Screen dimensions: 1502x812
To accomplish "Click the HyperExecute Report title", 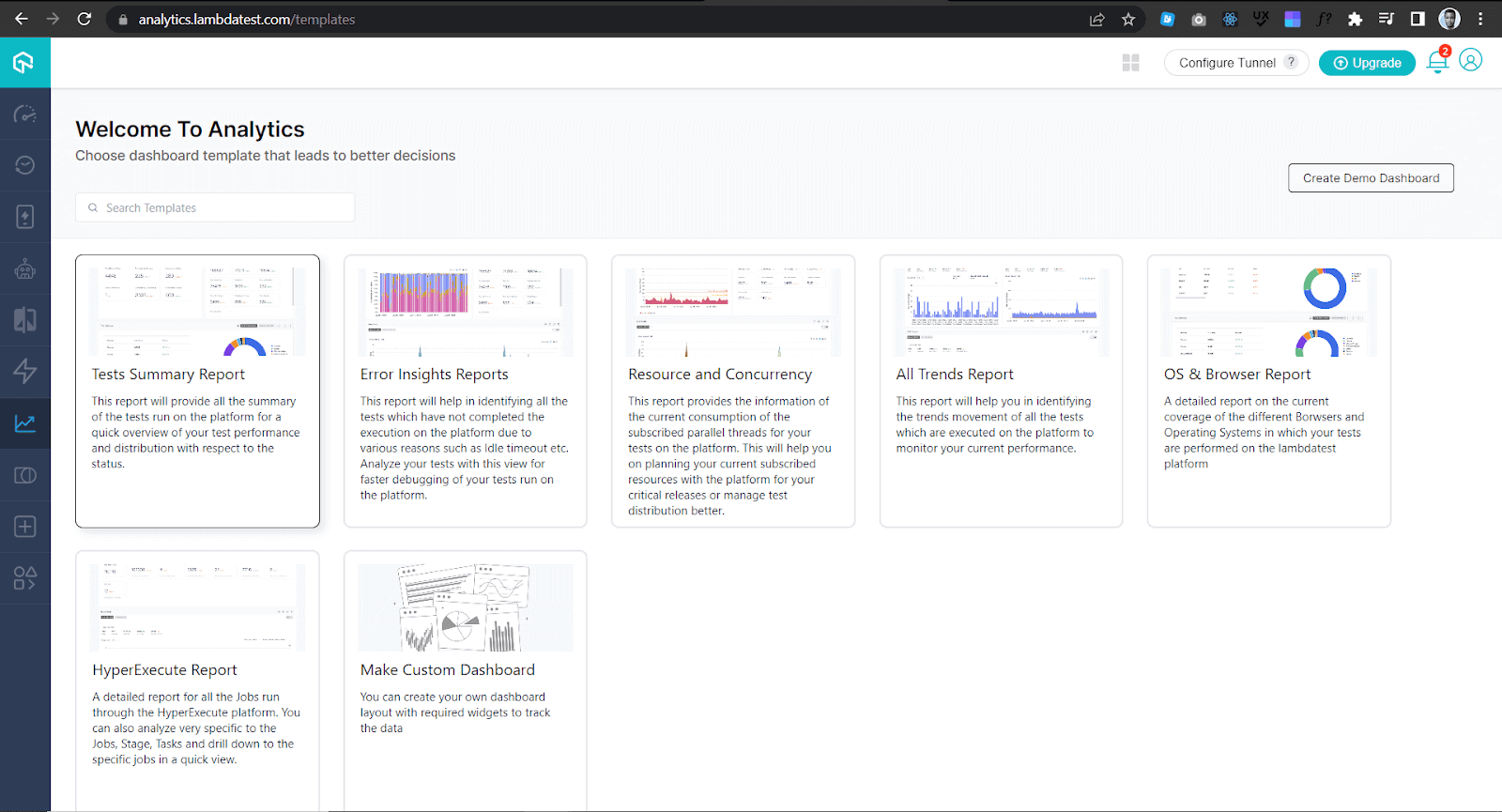I will click(x=164, y=670).
